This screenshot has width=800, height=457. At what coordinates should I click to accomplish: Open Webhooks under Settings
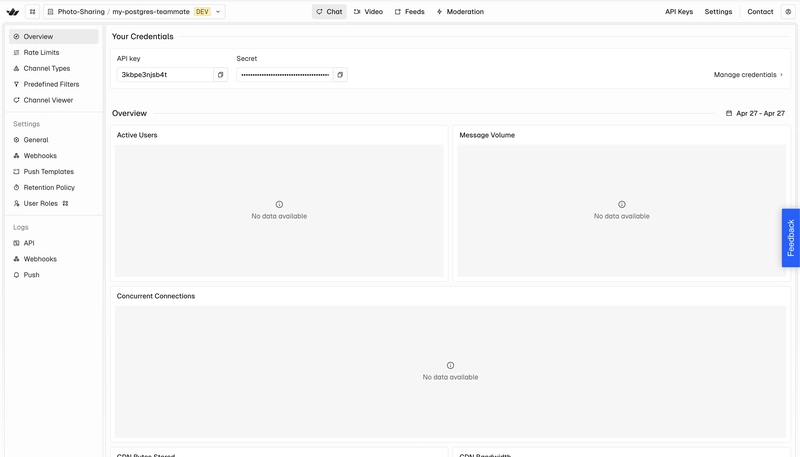click(54, 156)
